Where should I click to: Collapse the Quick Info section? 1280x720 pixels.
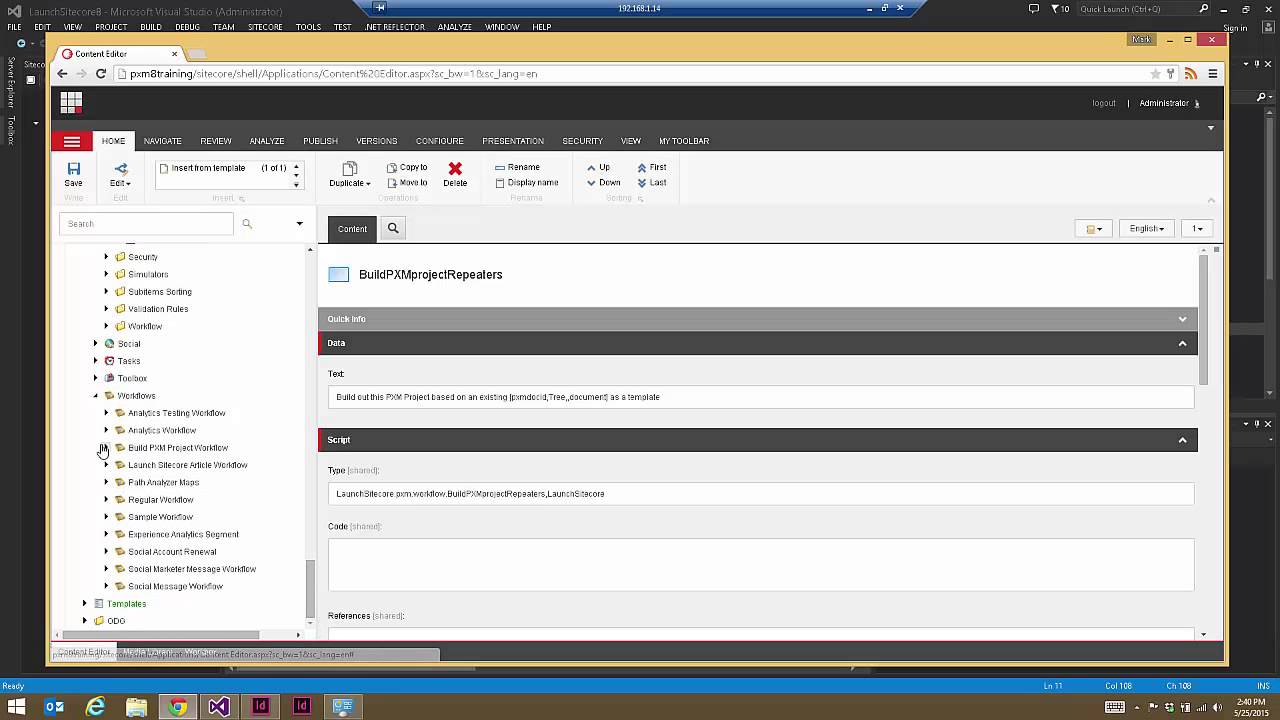click(1182, 319)
